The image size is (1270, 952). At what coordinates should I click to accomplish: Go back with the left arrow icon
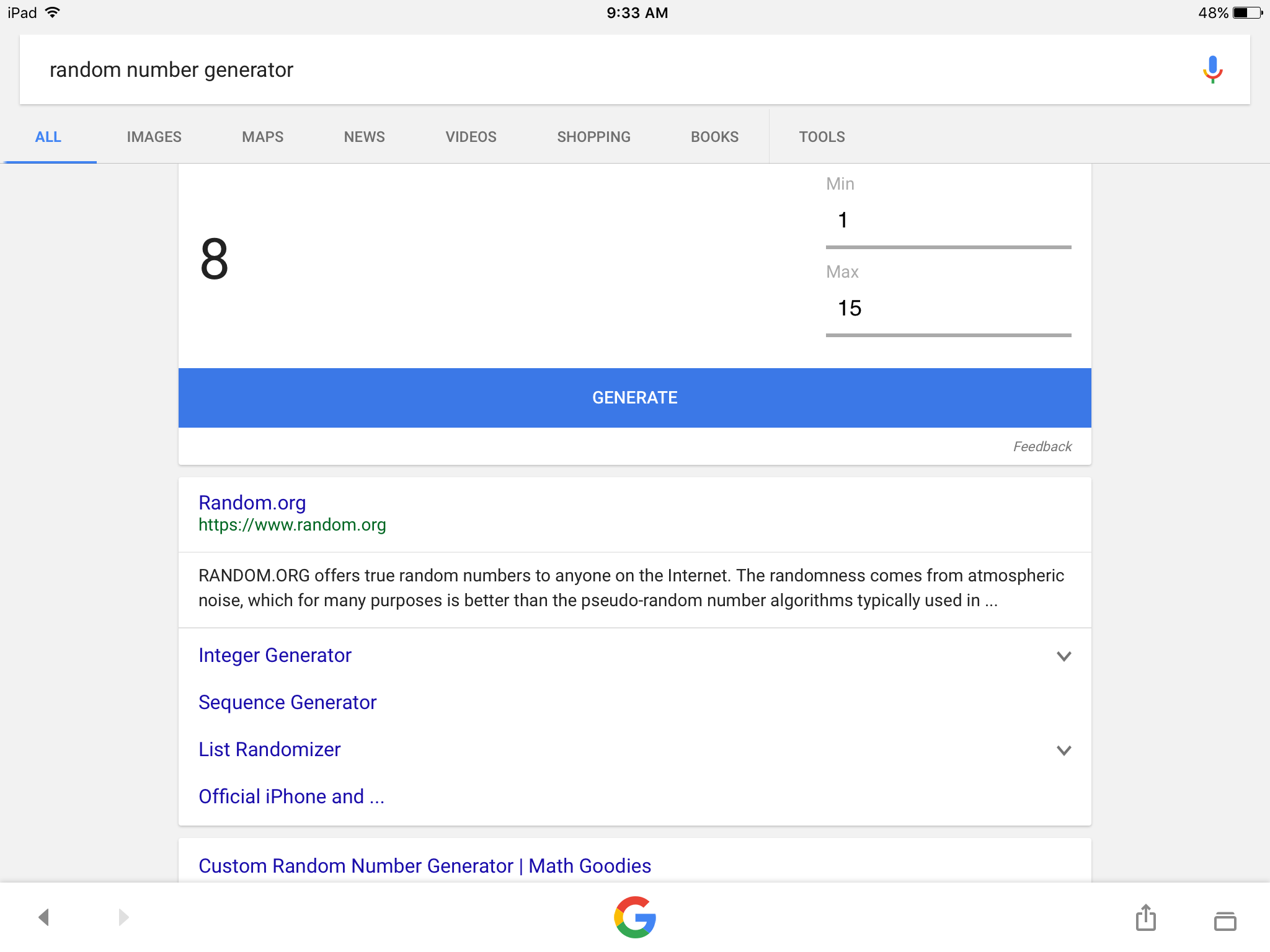click(43, 917)
